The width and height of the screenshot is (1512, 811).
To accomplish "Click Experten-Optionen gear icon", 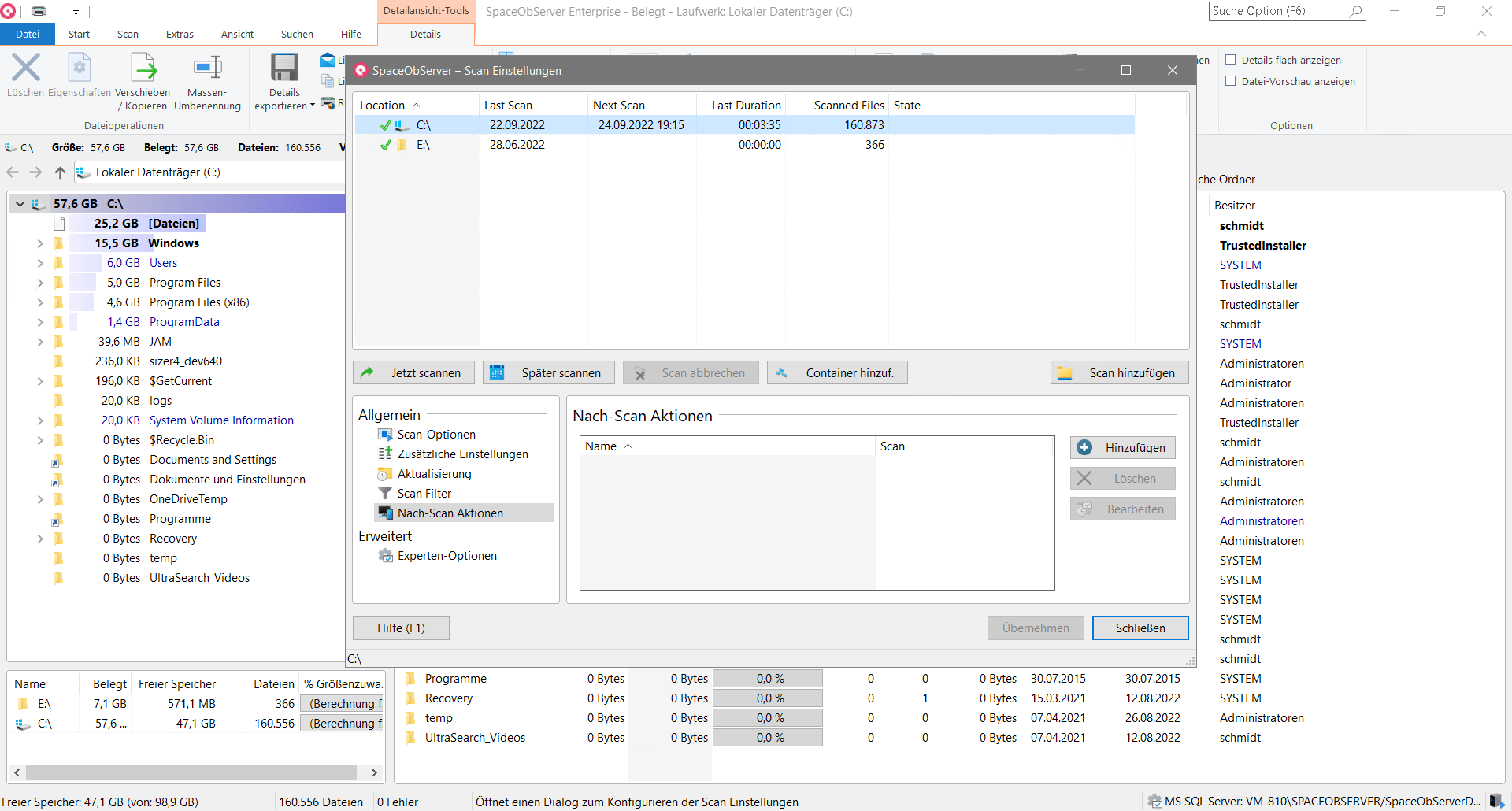I will pyautogui.click(x=385, y=556).
